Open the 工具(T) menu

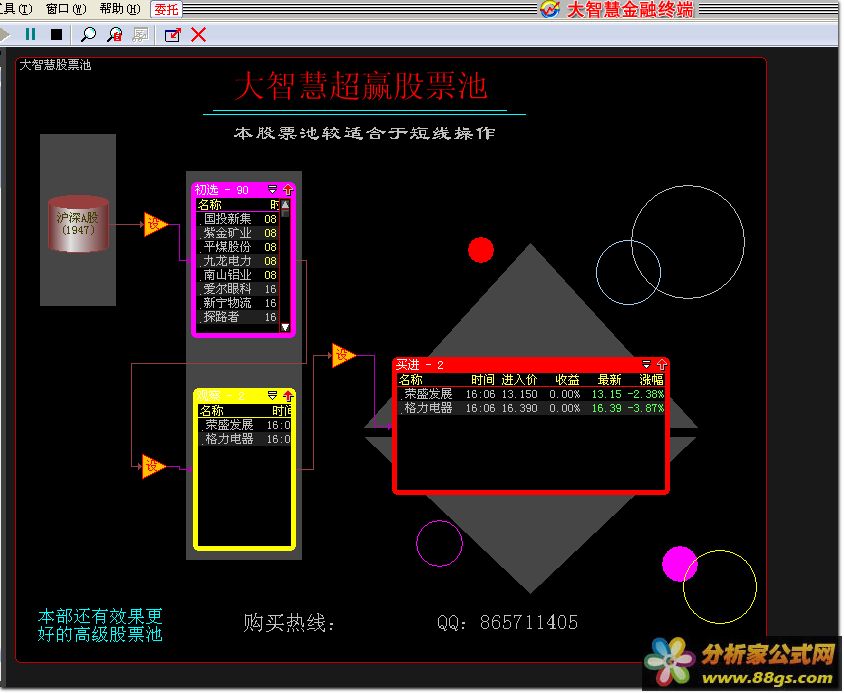16,9
